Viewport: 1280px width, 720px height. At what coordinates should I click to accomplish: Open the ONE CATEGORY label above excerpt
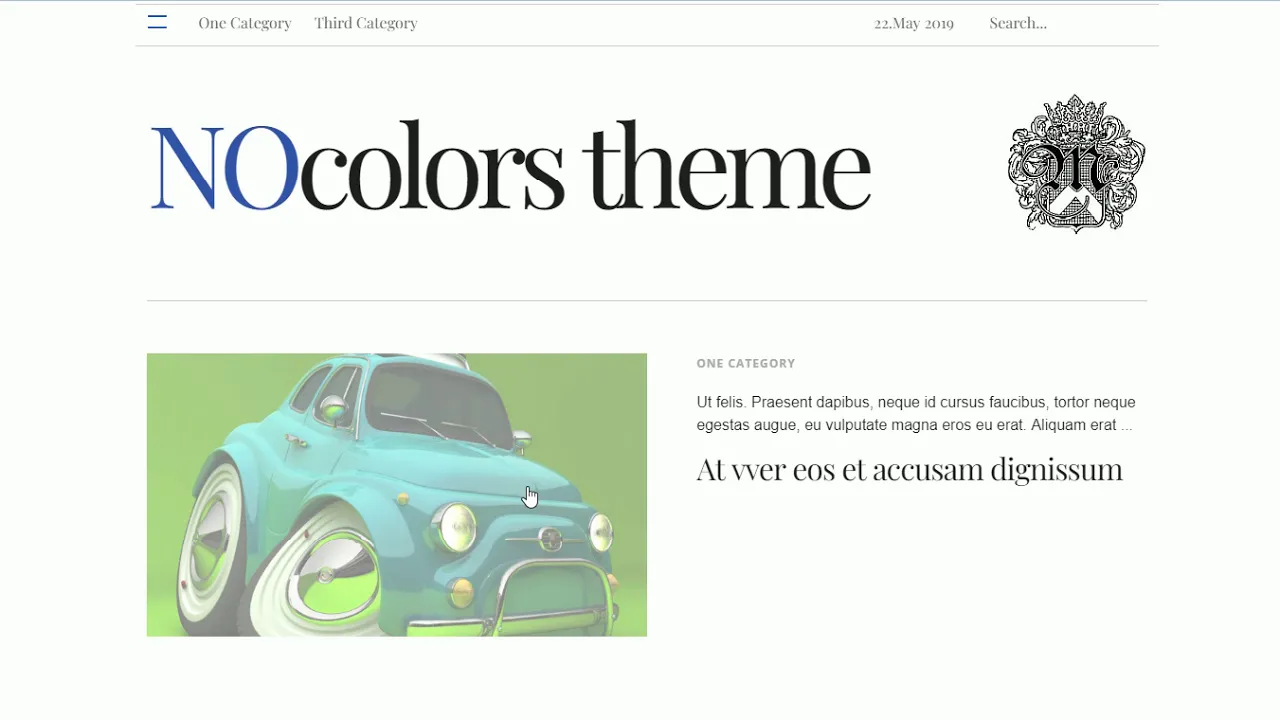(746, 363)
